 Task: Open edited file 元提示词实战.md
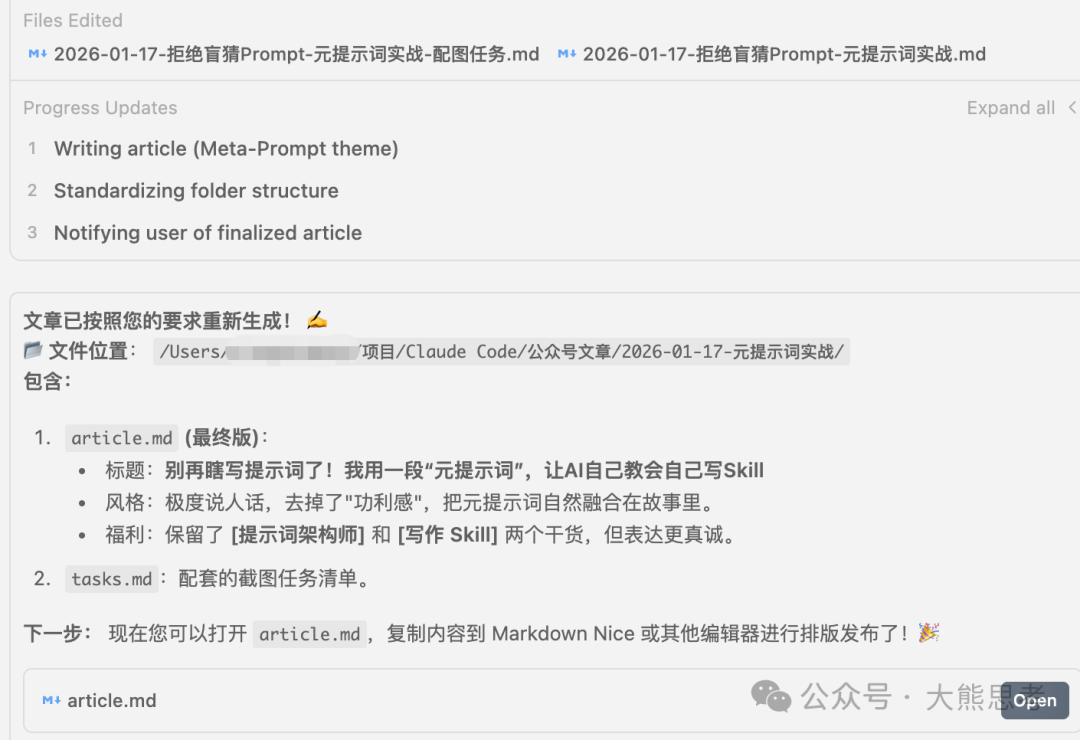click(784, 54)
